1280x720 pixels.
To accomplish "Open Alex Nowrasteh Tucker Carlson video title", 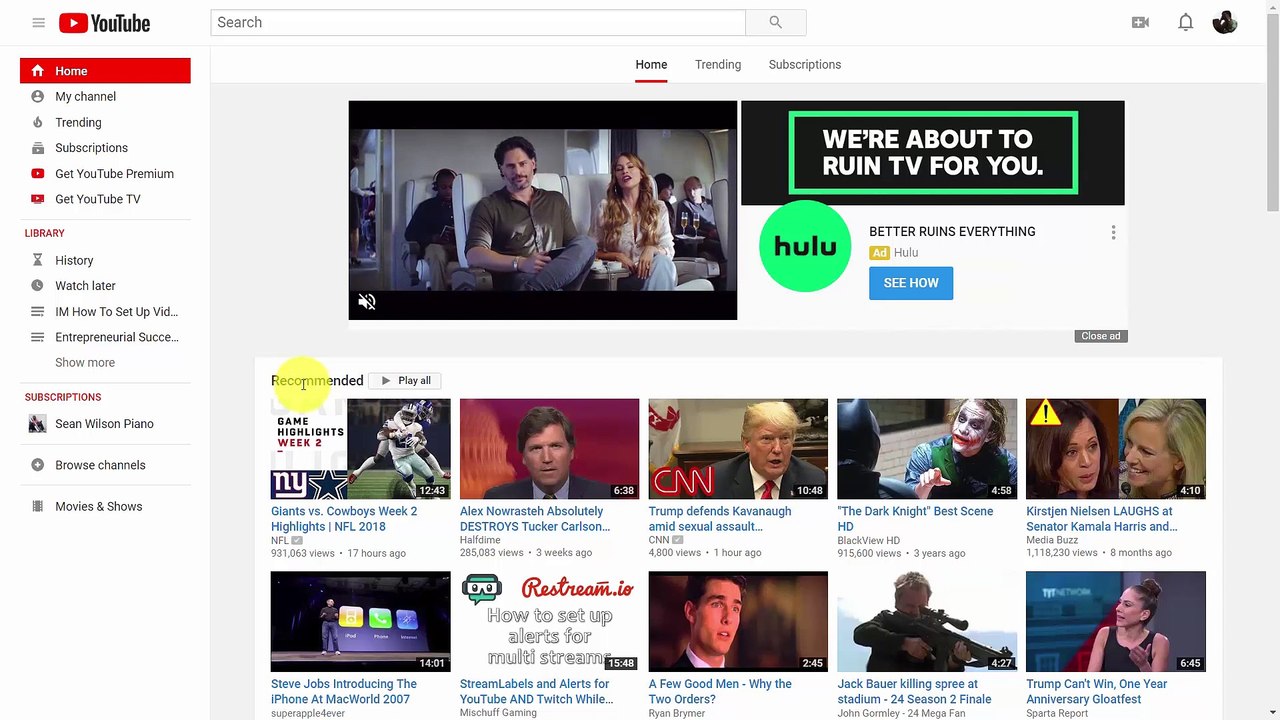I will pyautogui.click(x=535, y=519).
